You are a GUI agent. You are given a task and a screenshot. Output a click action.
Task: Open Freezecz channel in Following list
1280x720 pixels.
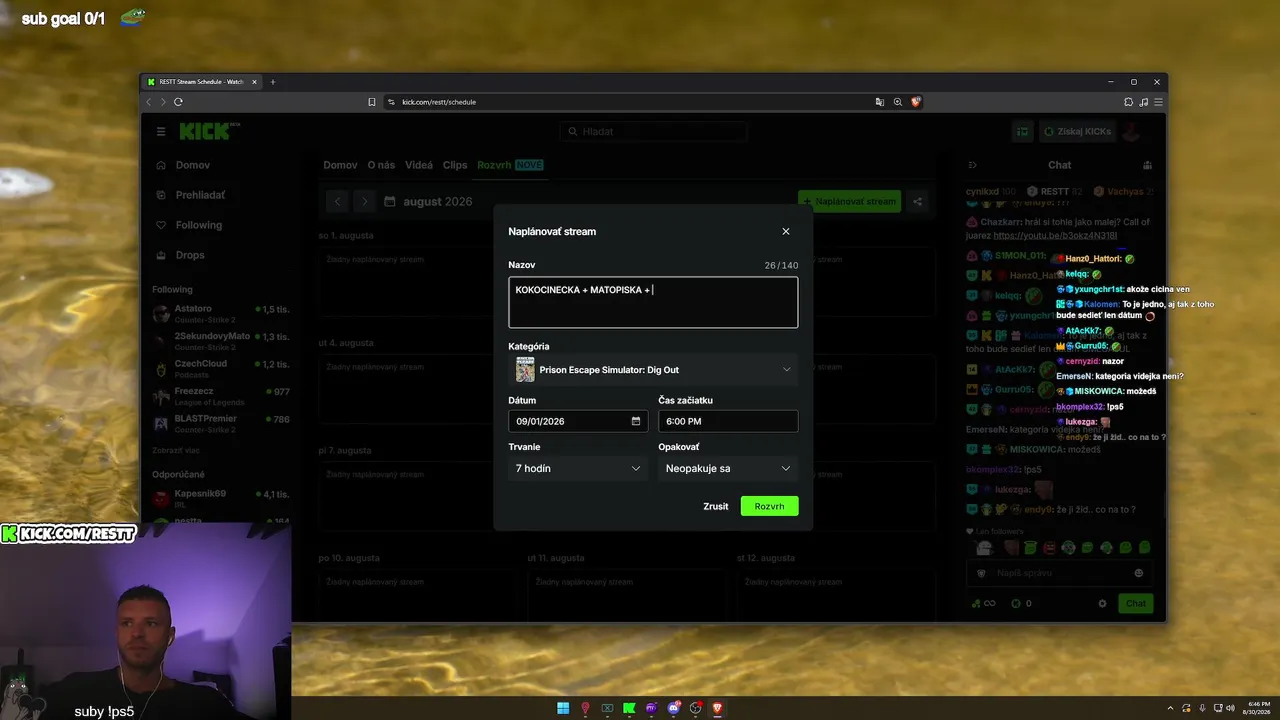coord(220,396)
